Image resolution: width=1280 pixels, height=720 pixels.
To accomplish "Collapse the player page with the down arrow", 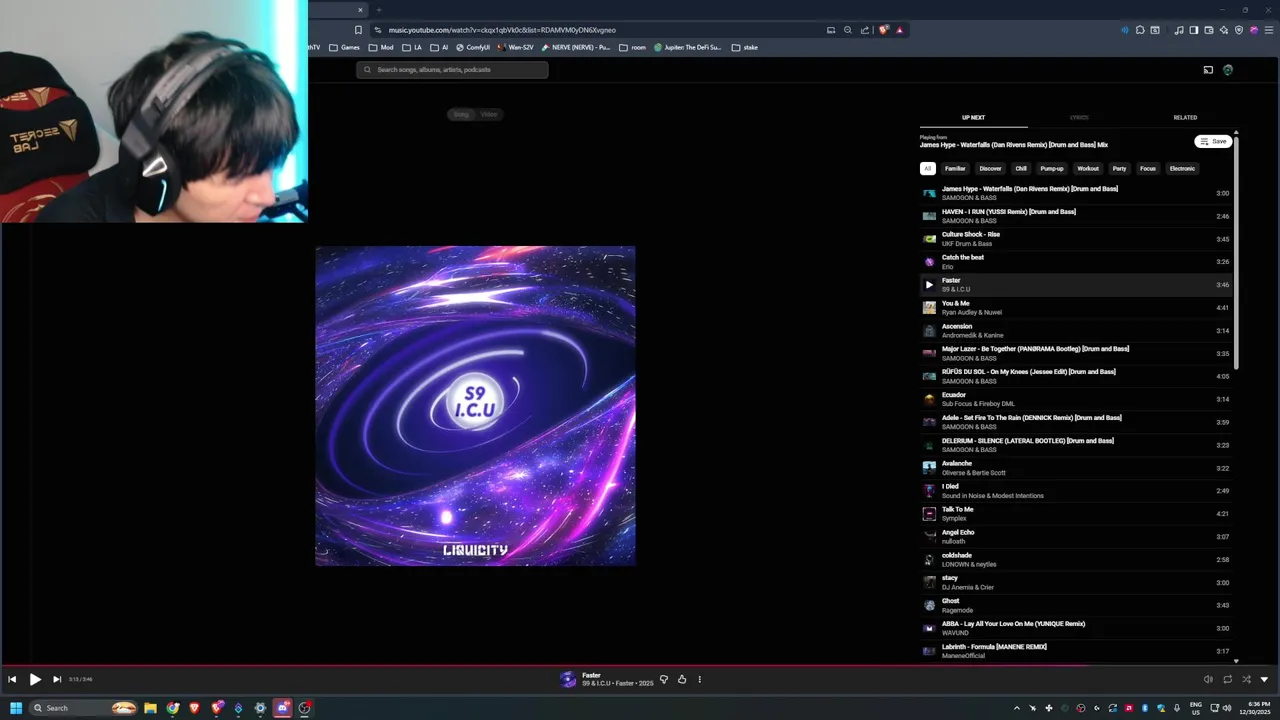I will pyautogui.click(x=1264, y=679).
